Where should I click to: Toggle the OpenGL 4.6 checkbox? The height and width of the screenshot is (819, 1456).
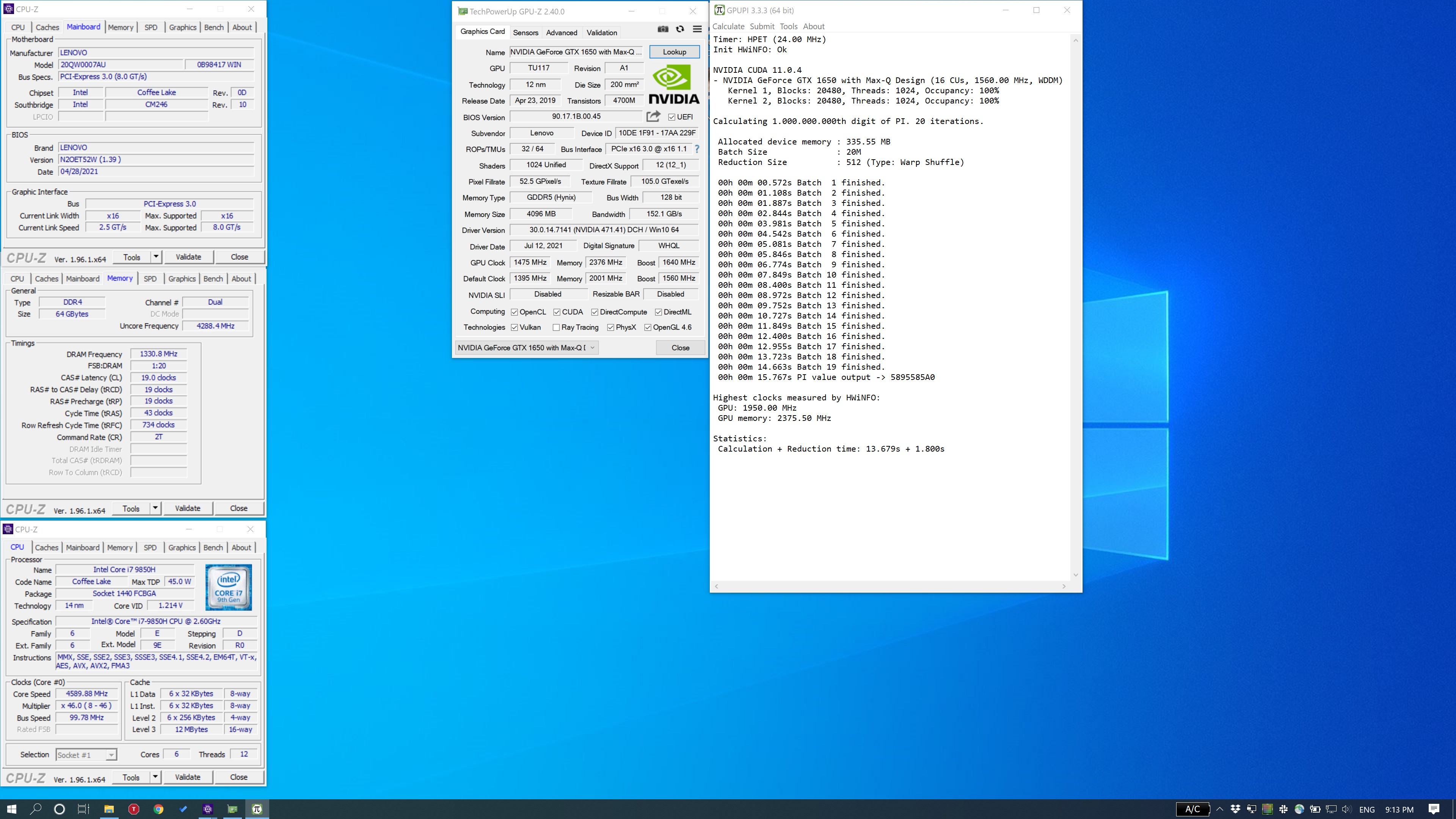pos(648,327)
